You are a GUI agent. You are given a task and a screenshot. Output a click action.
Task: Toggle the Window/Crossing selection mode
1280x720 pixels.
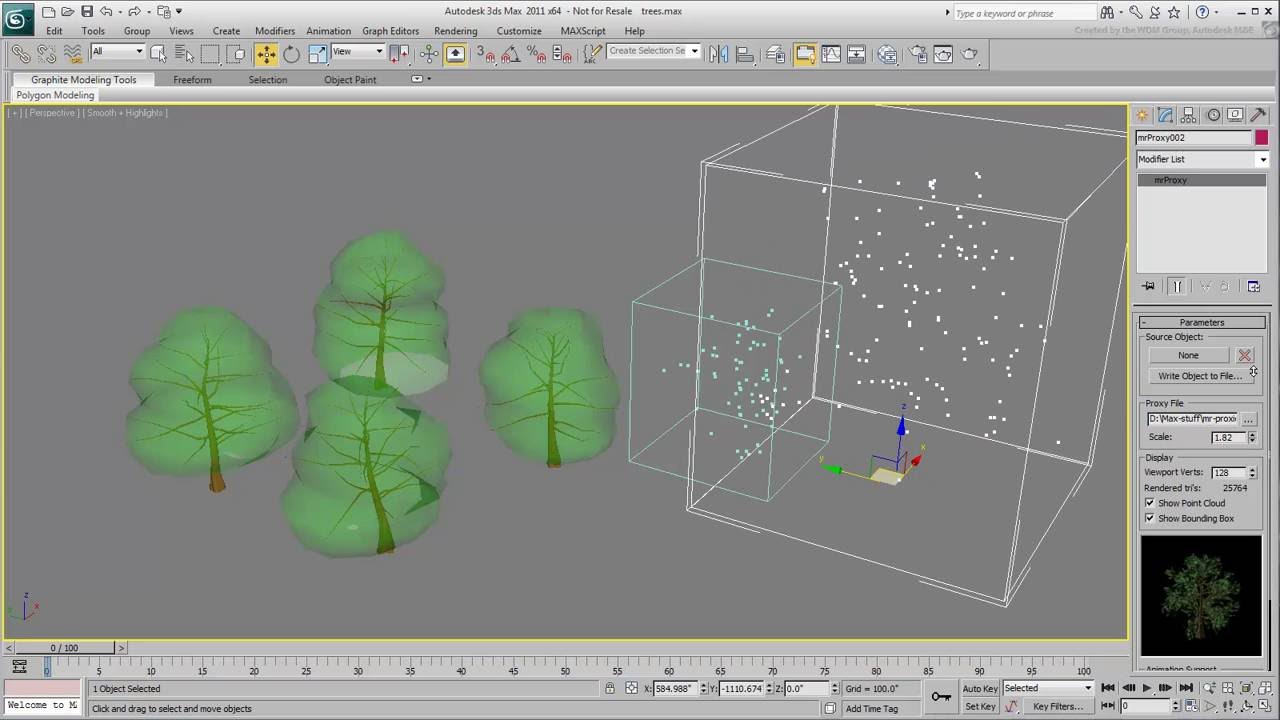[236, 54]
